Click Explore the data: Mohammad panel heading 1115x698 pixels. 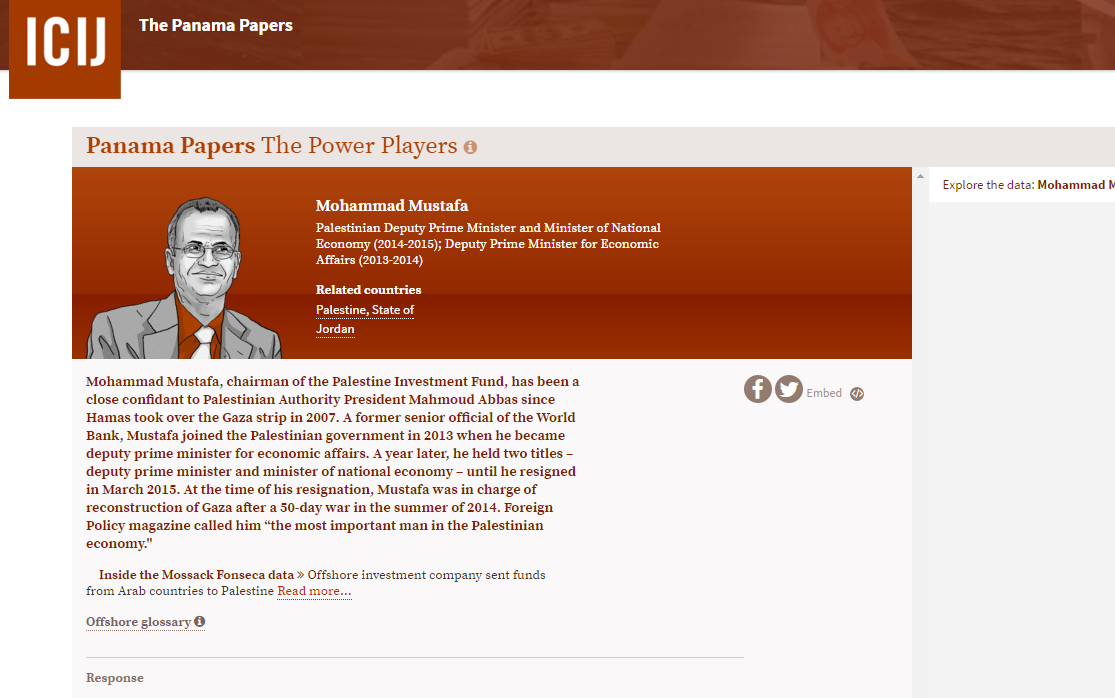(x=1028, y=185)
